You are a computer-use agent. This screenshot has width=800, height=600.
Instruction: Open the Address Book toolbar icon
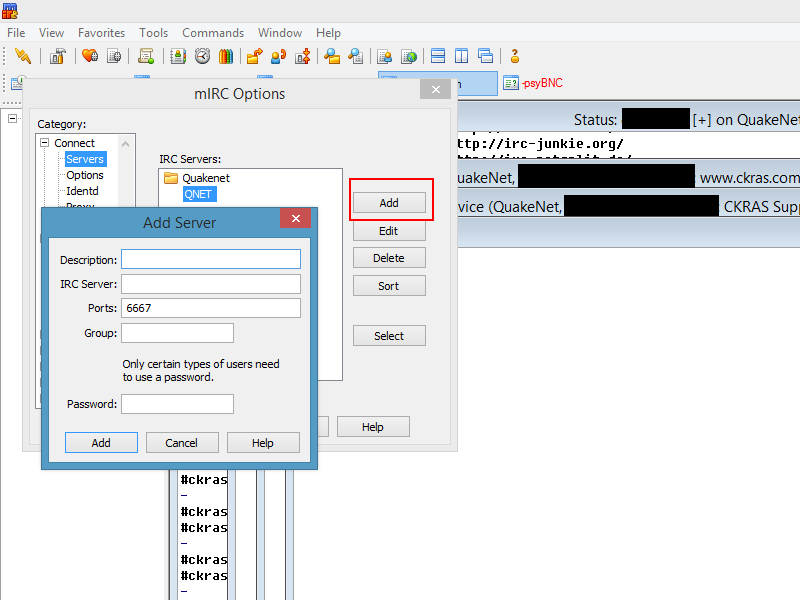[x=178, y=56]
